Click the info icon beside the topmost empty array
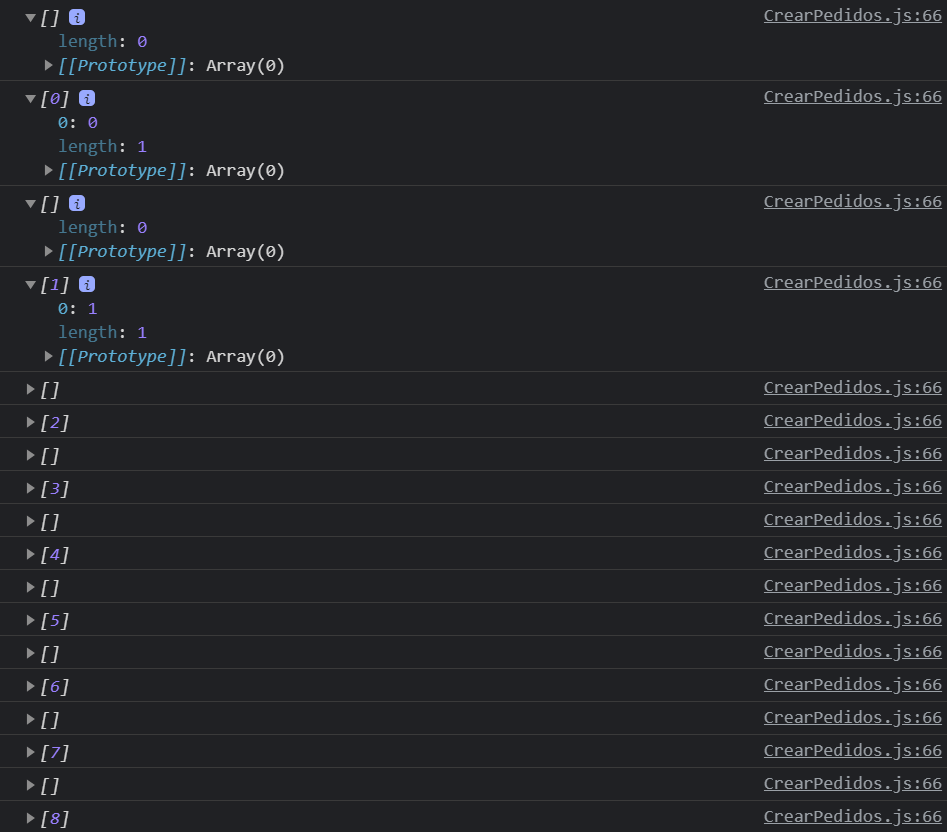Screen dimensions: 947x832 coord(77,17)
